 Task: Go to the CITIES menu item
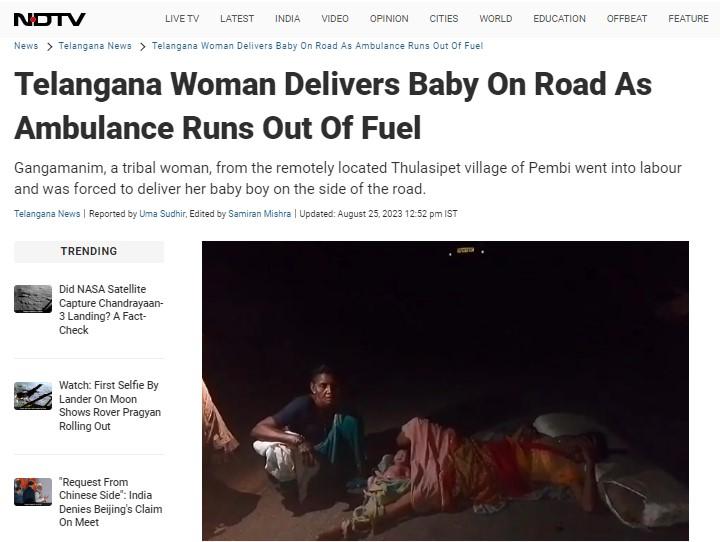(x=444, y=19)
